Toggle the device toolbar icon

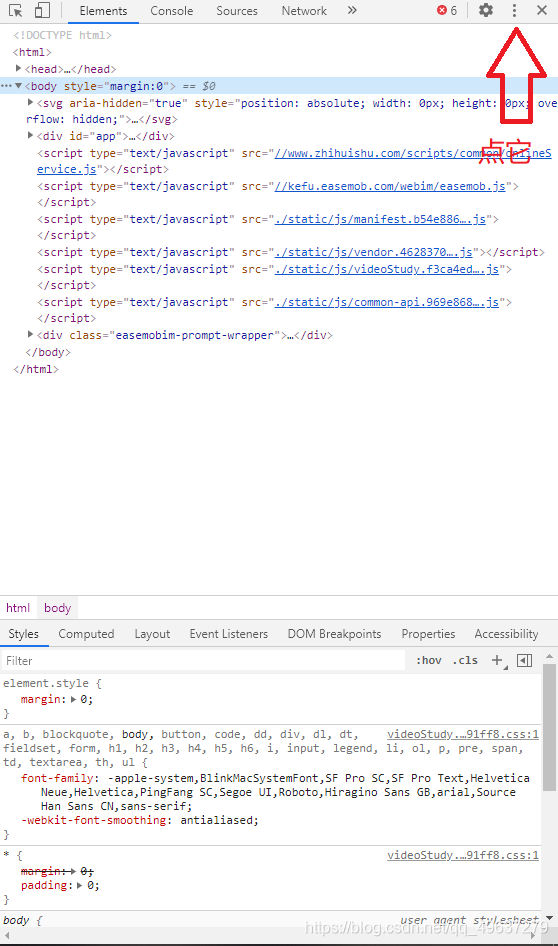pos(42,10)
